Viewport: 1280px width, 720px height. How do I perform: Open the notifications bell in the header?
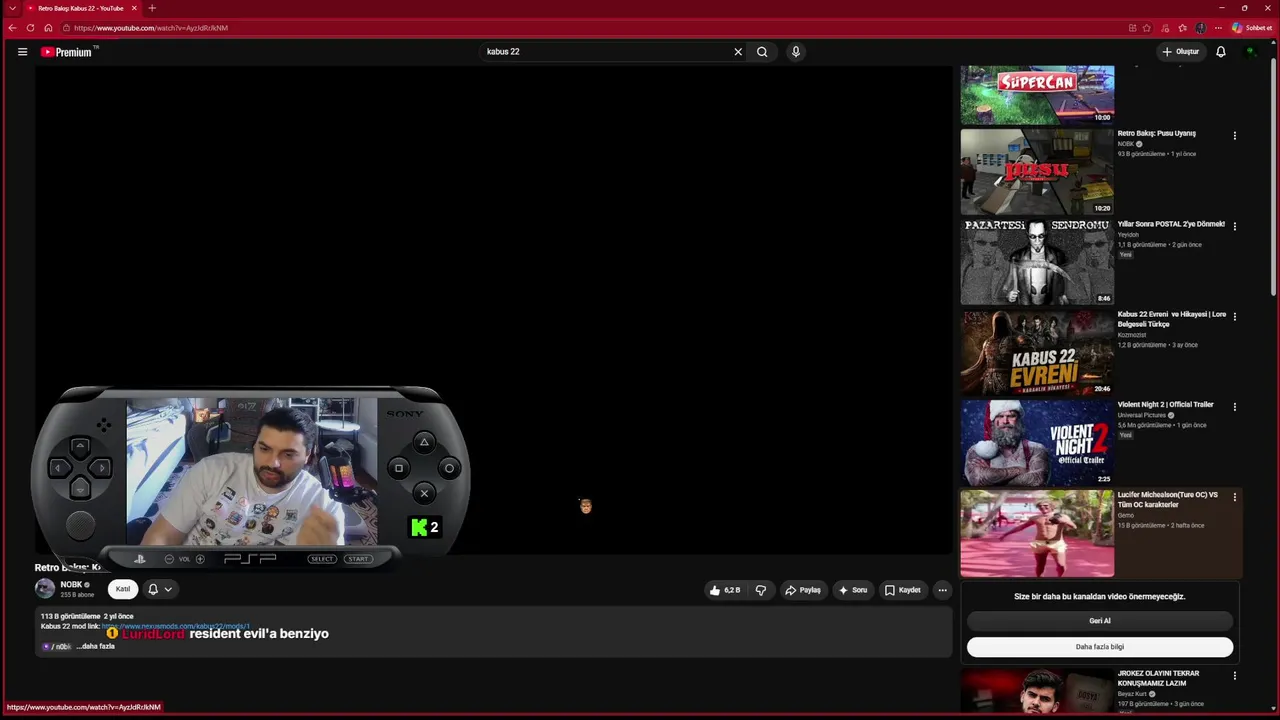click(x=1221, y=52)
